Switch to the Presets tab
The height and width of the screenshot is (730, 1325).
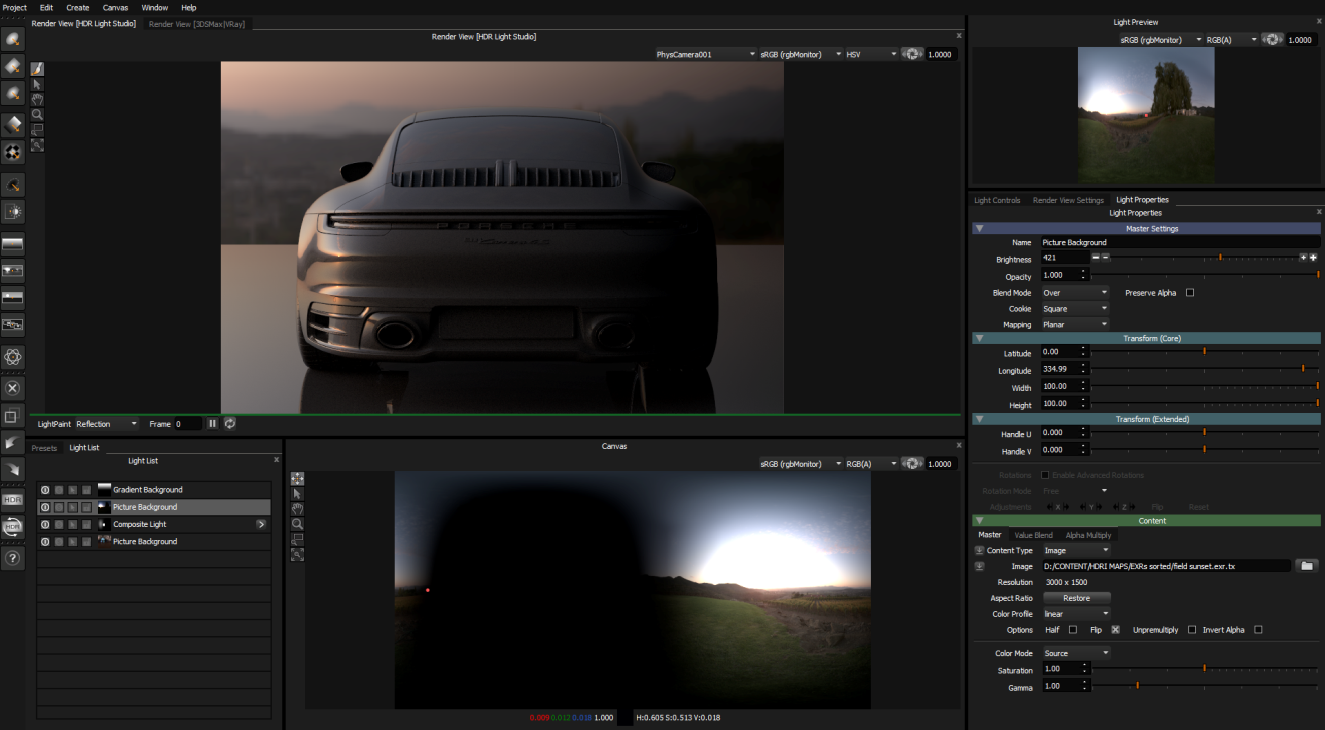click(x=44, y=448)
